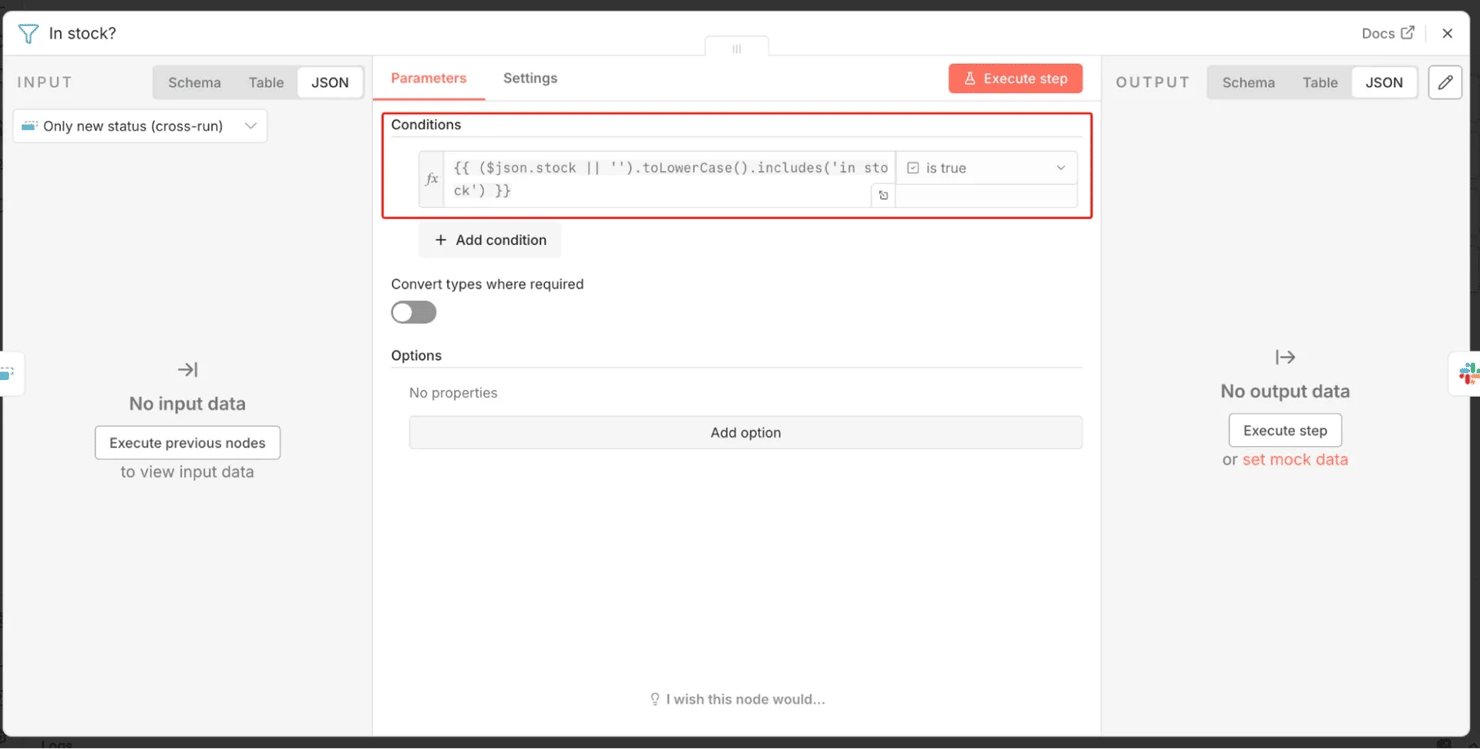Screen dimensions: 1480x749
Task: Click the red Execute step button
Action: (1015, 78)
